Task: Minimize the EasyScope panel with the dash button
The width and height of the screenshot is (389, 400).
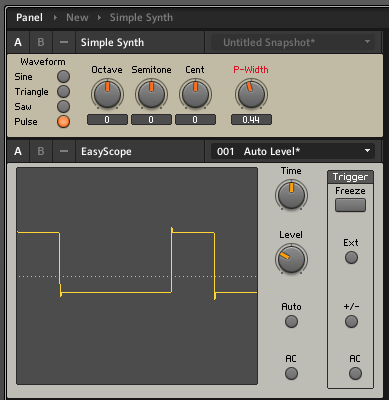Action: 64,151
